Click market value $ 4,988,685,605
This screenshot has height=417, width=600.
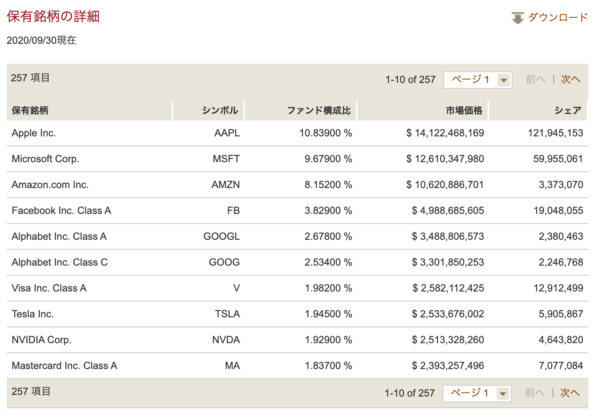[448, 210]
